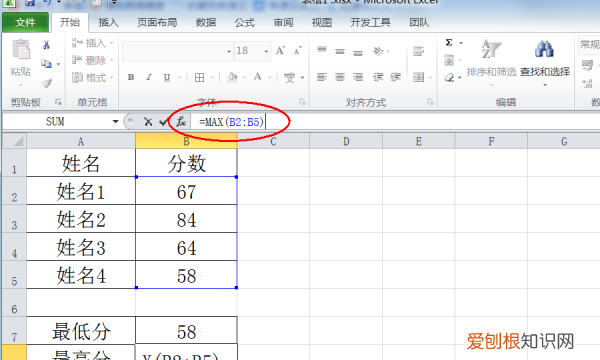This screenshot has height=360, width=600.
Task: Click the phonetic guide 文 icon
Action: 289,77
